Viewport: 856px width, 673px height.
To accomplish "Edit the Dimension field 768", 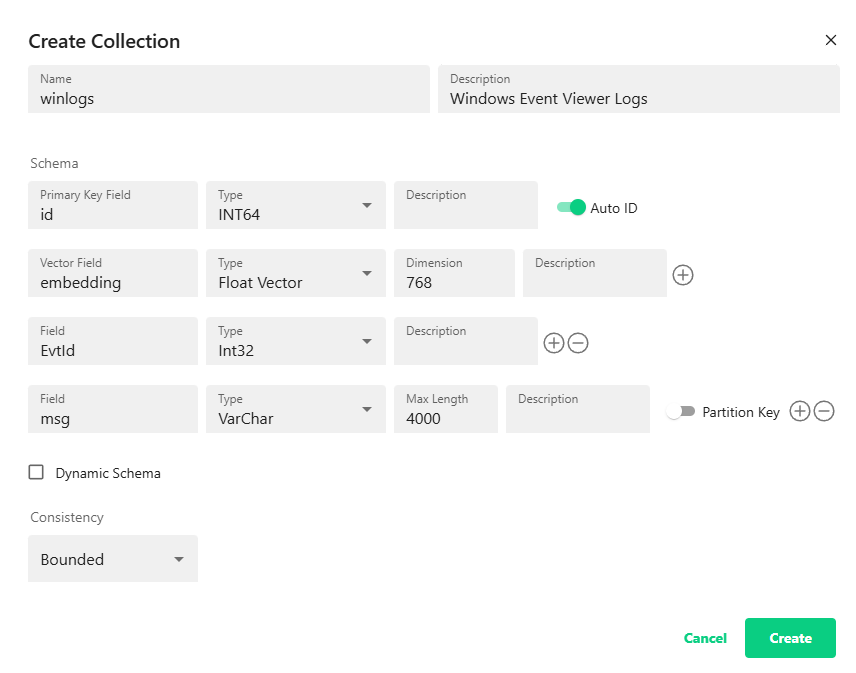I will pyautogui.click(x=454, y=273).
